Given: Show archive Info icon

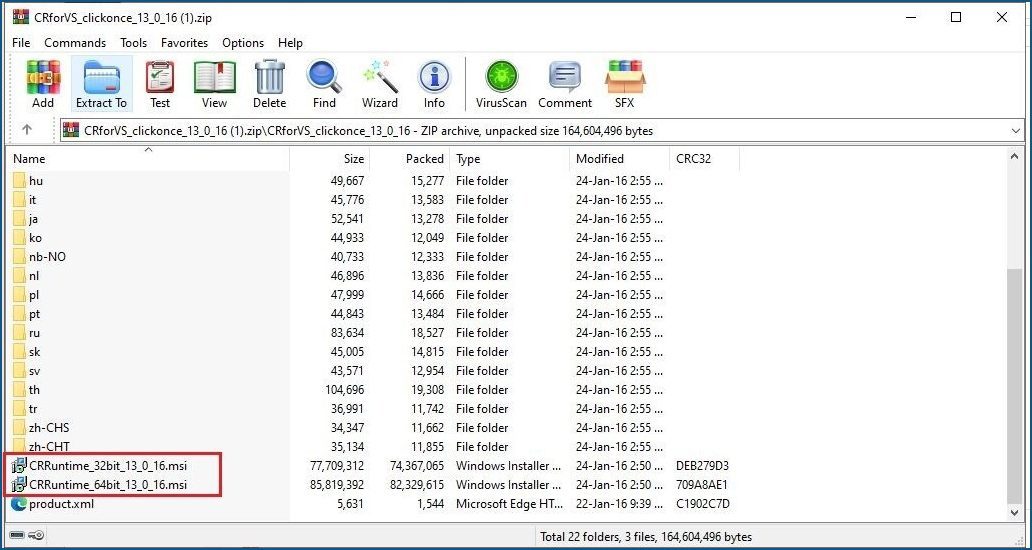Looking at the screenshot, I should tap(434, 77).
